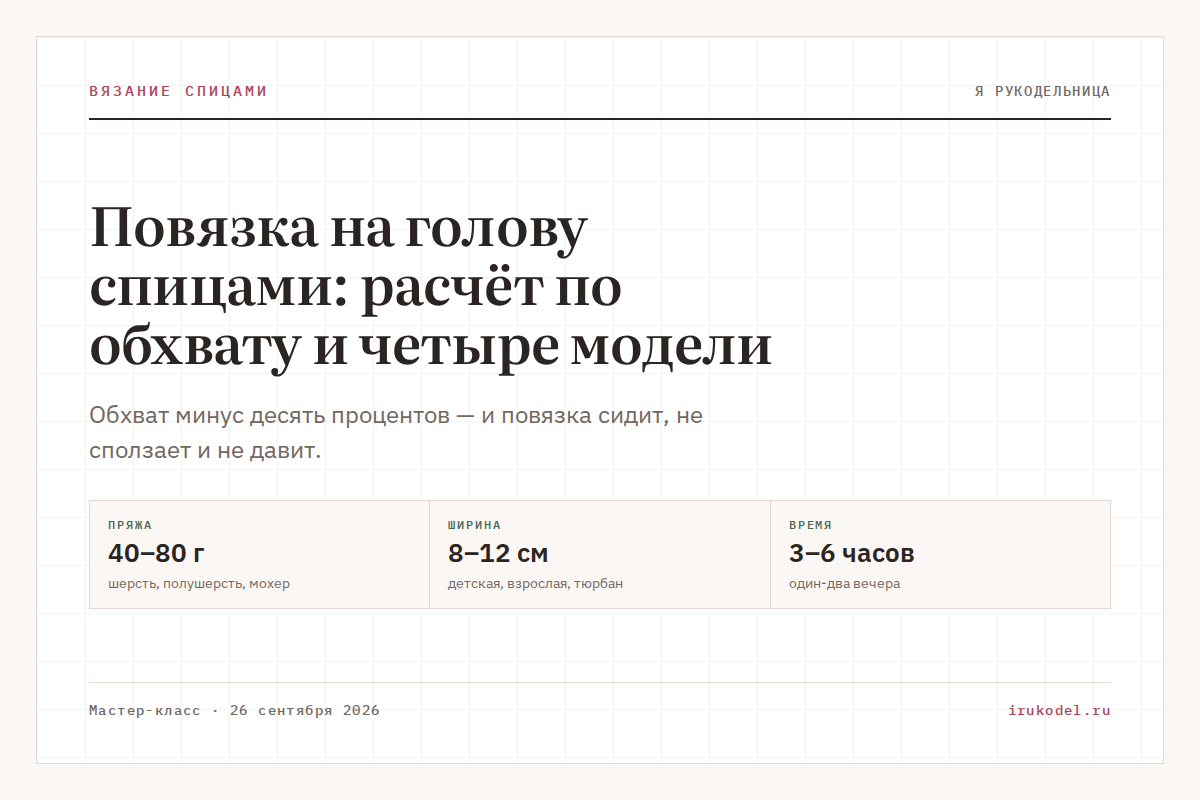Click the value '40–80 г'
Screen dimensions: 1200x800
tap(156, 553)
